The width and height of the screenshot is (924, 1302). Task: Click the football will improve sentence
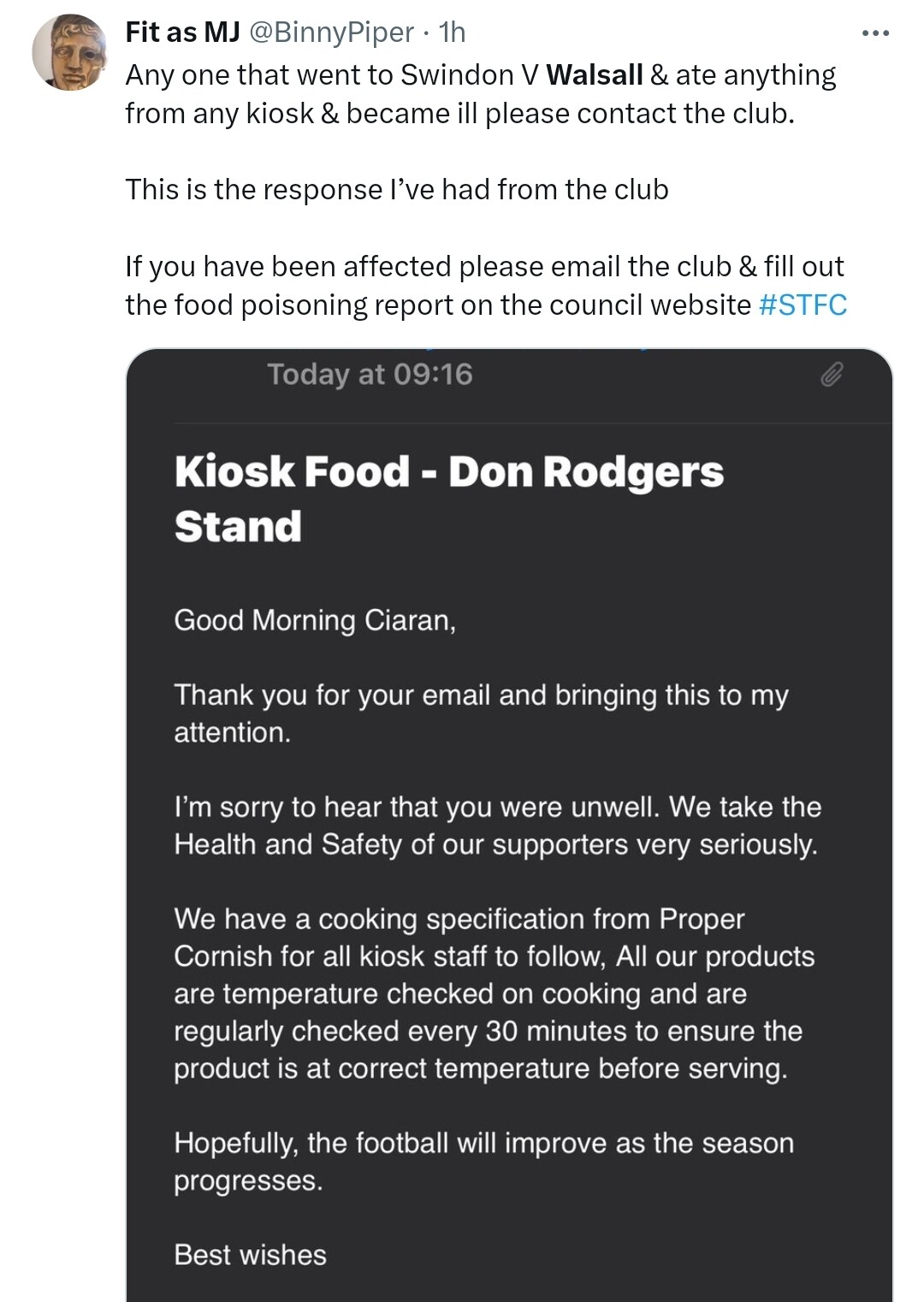[x=484, y=1162]
